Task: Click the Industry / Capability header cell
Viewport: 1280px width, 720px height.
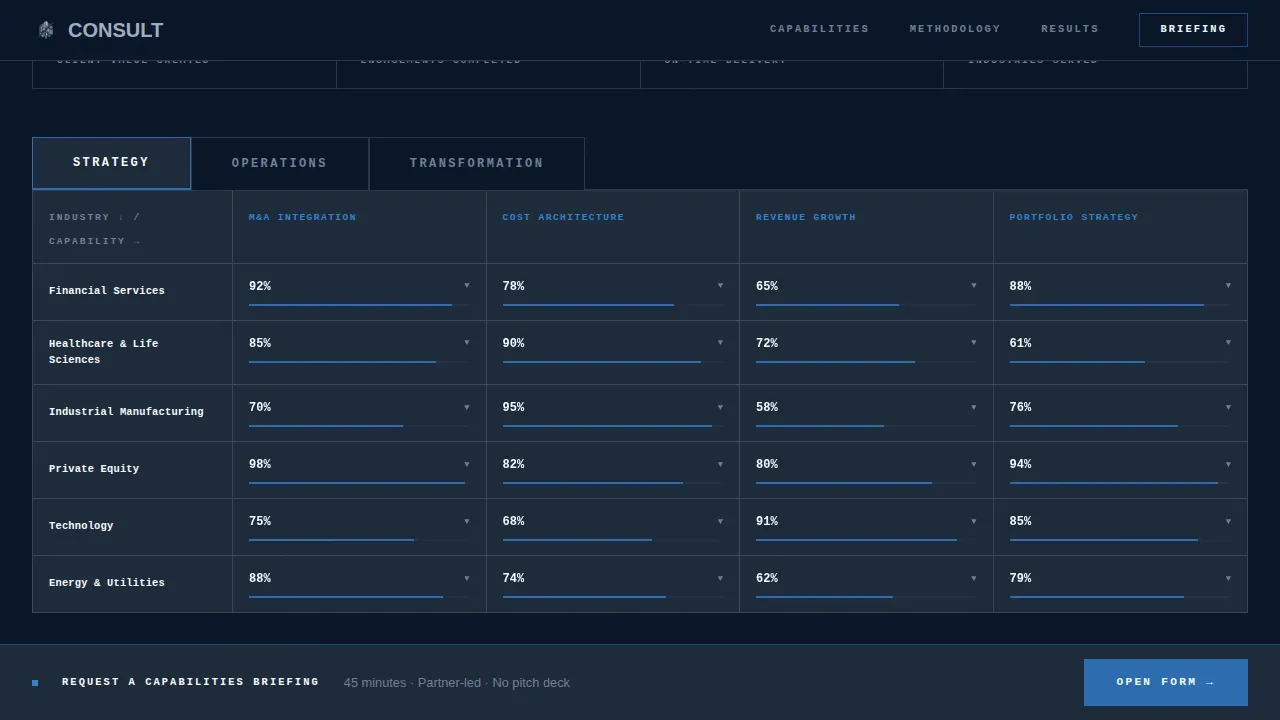Action: click(x=132, y=227)
